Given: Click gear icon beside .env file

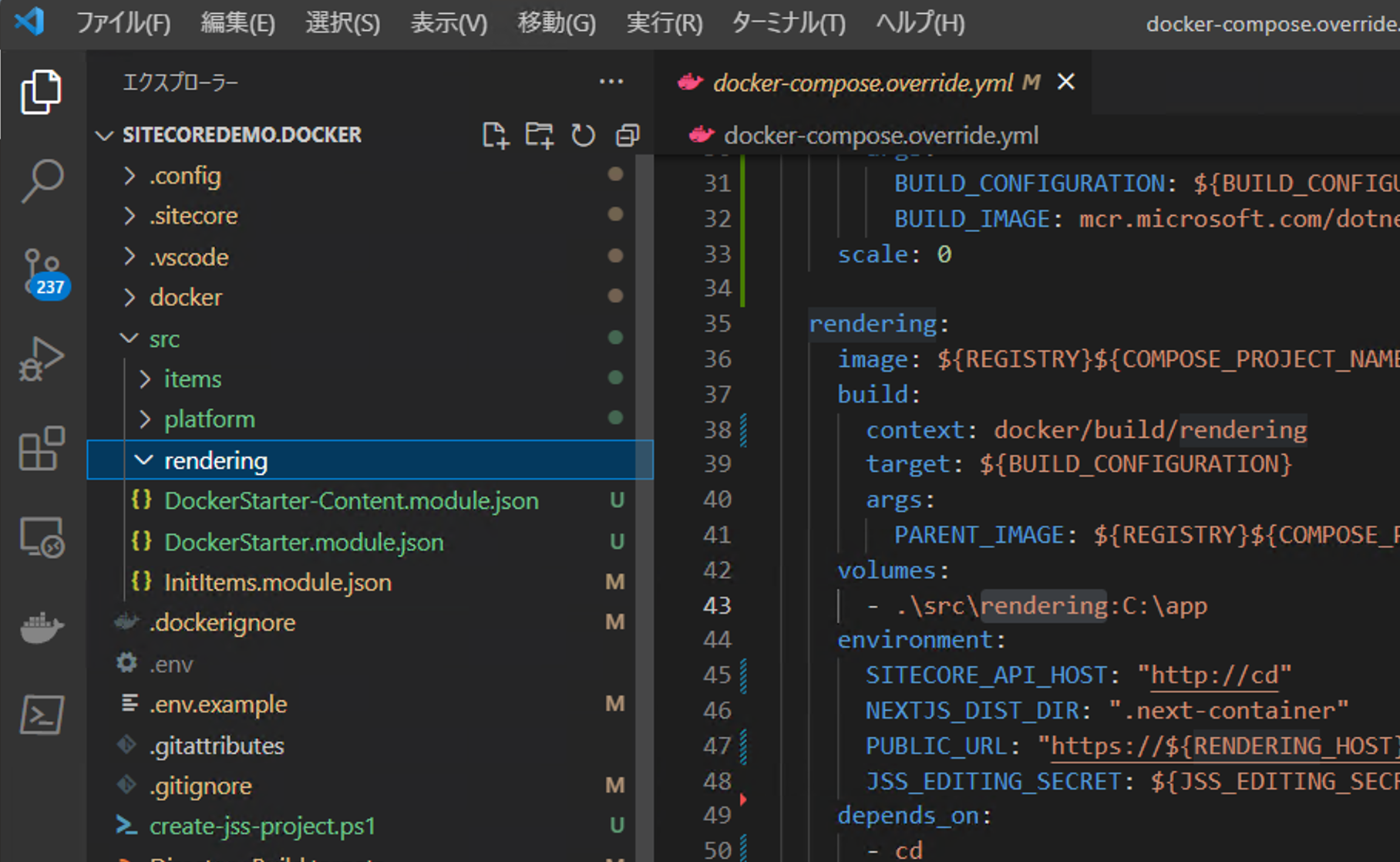Looking at the screenshot, I should click(x=127, y=663).
